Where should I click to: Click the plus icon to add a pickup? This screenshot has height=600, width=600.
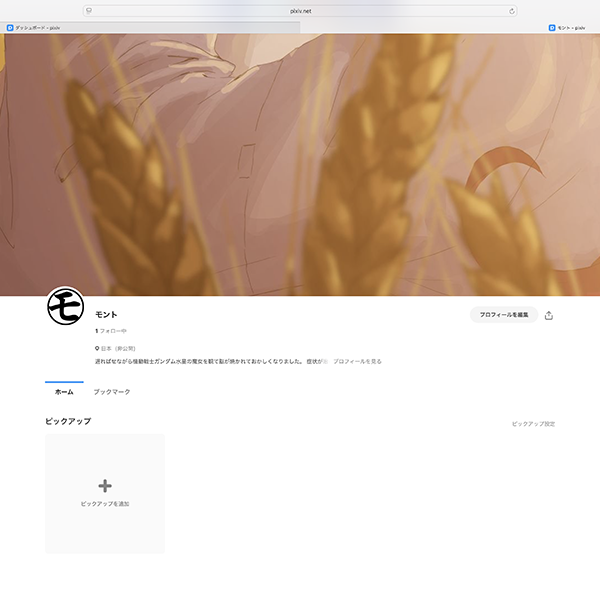tap(105, 486)
